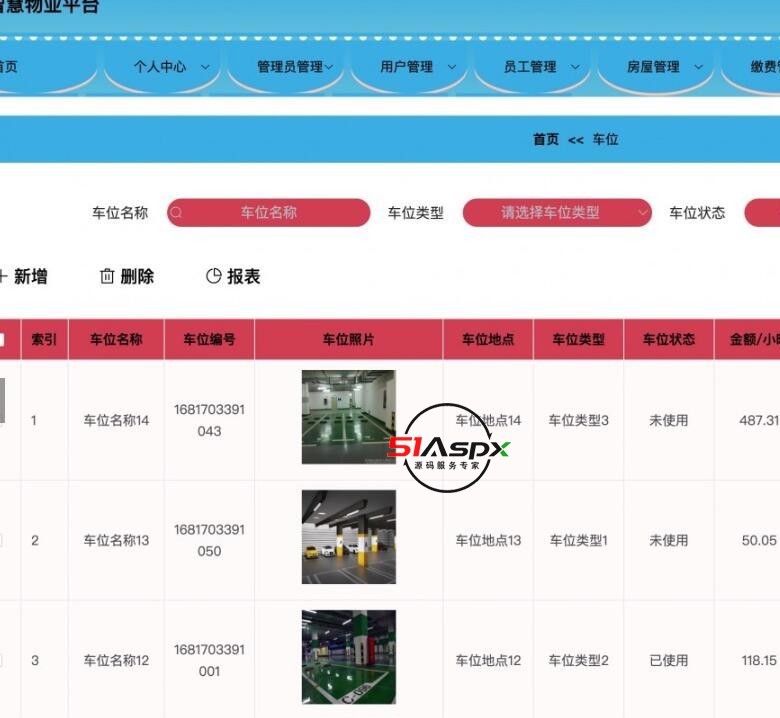Open the 员工管理 menu item
Image resolution: width=780 pixels, height=718 pixels.
pos(530,67)
